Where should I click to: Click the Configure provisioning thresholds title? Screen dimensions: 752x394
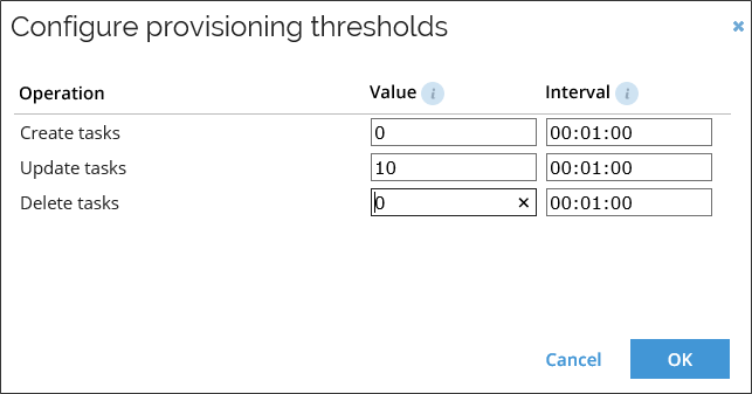point(229,27)
